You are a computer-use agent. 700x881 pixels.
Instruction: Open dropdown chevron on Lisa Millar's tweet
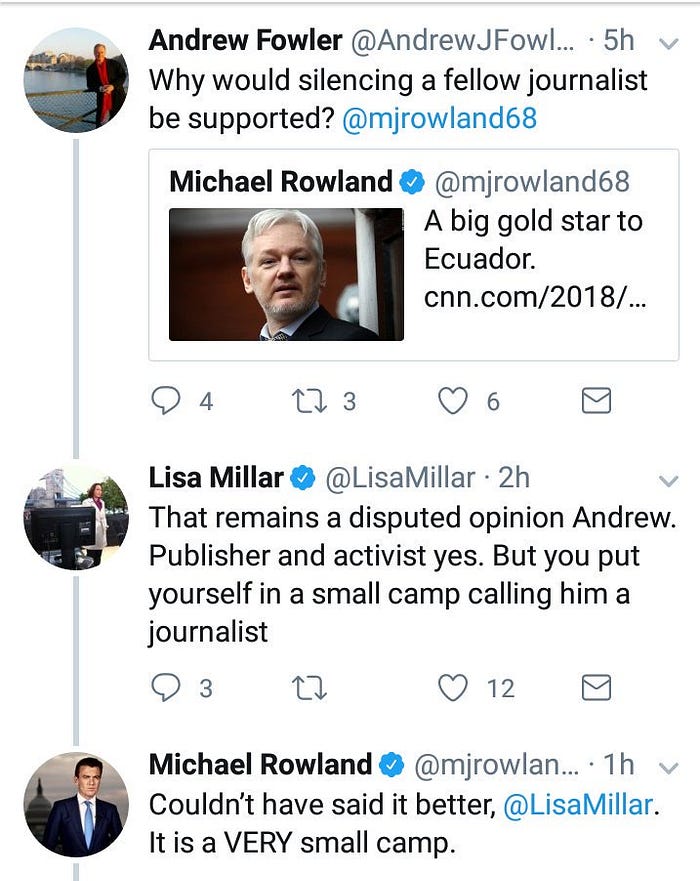pos(669,481)
